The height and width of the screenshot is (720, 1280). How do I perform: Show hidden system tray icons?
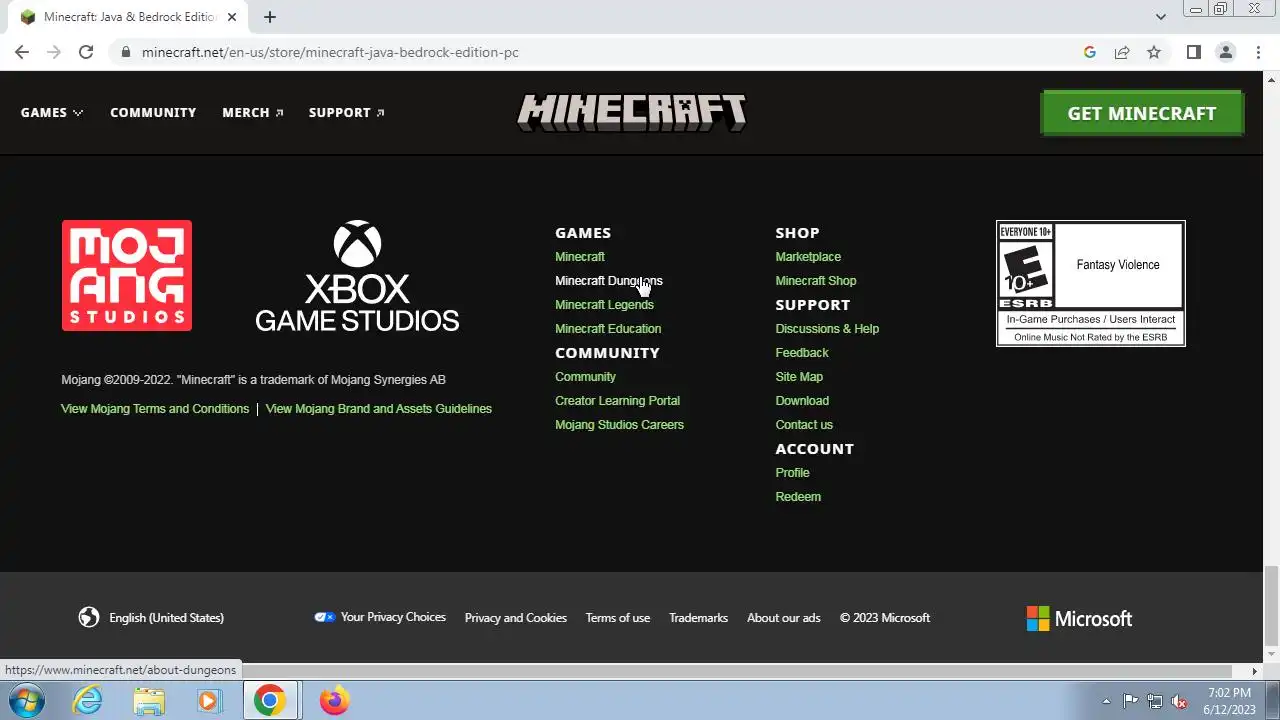point(1106,701)
